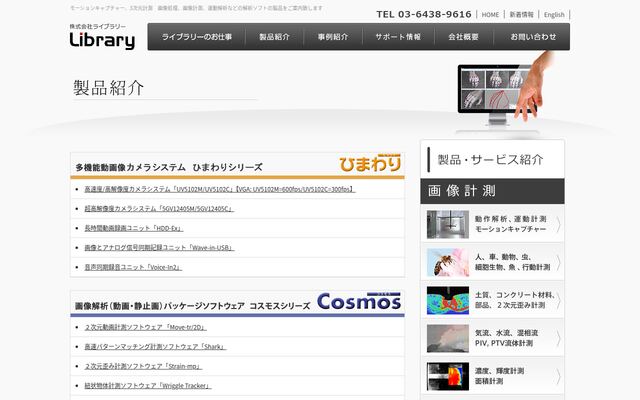Viewport: 640px width, 400px height.
Task: Open 気流、水流 PIV, PTV流体計測 item
Action: click(492, 338)
